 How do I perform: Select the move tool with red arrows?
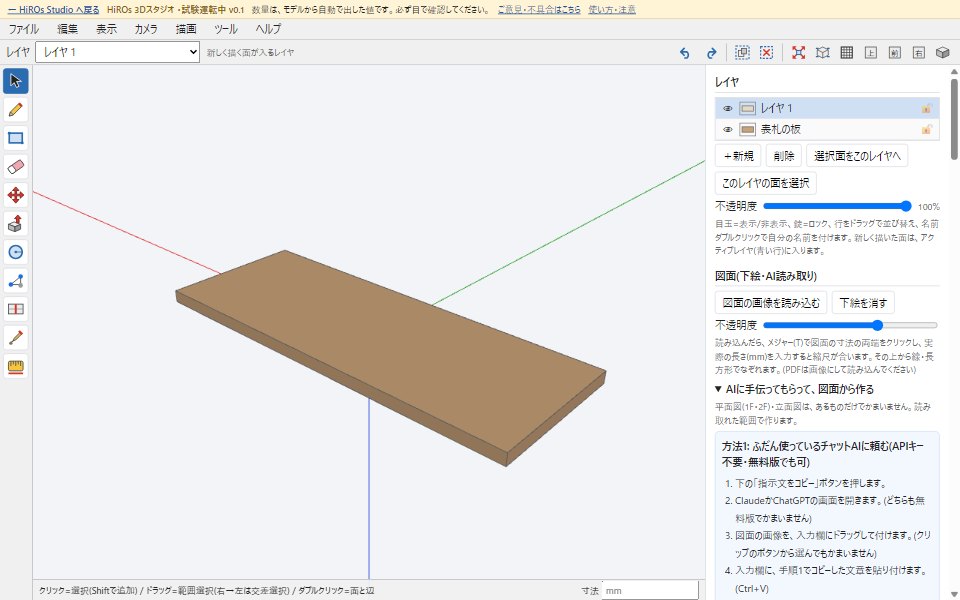point(16,195)
